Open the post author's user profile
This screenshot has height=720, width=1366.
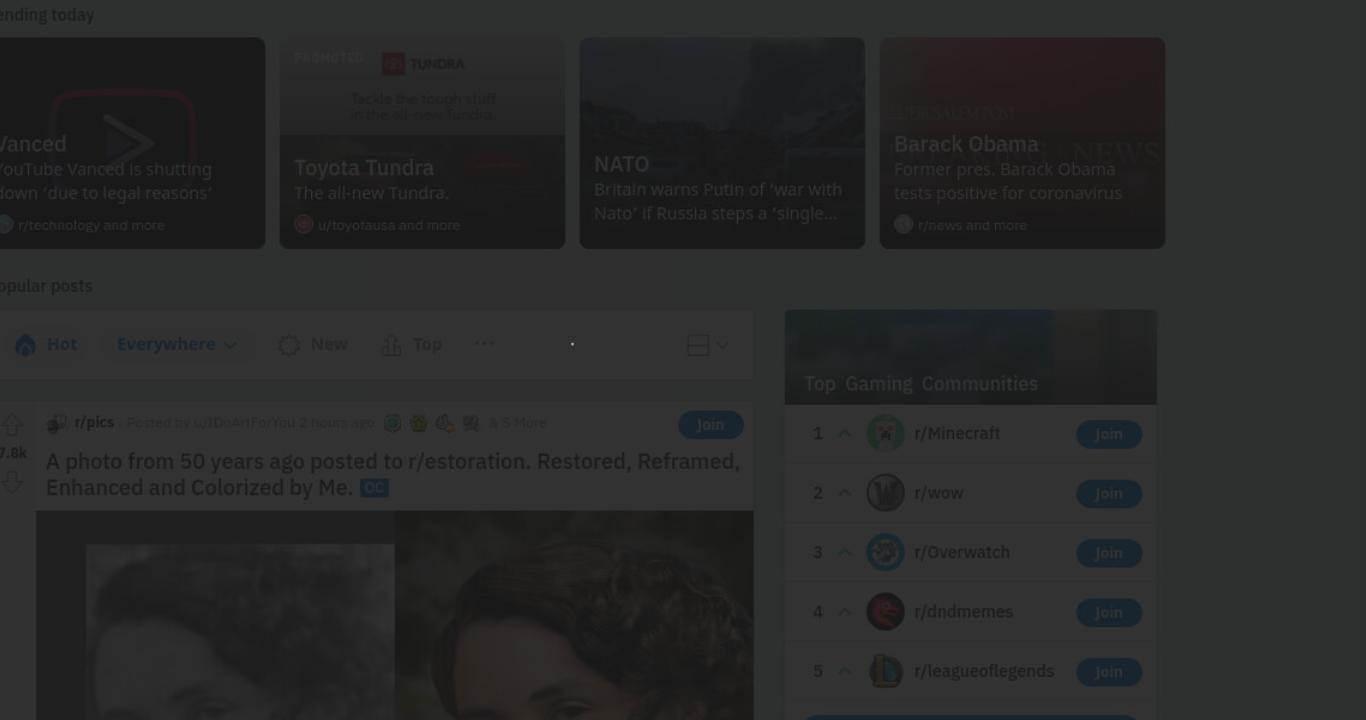[x=244, y=423]
